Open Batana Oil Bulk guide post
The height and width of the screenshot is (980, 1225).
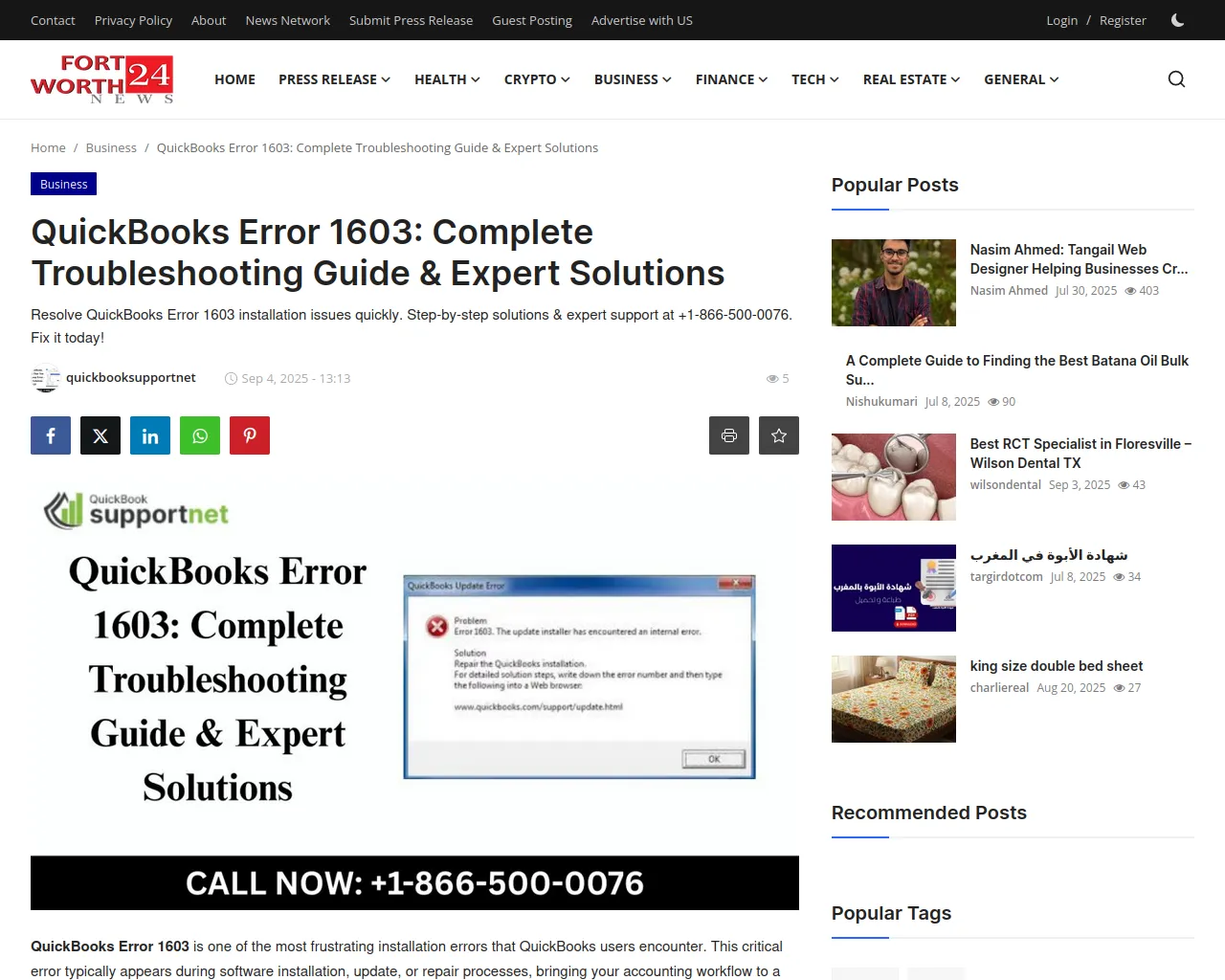1017,369
